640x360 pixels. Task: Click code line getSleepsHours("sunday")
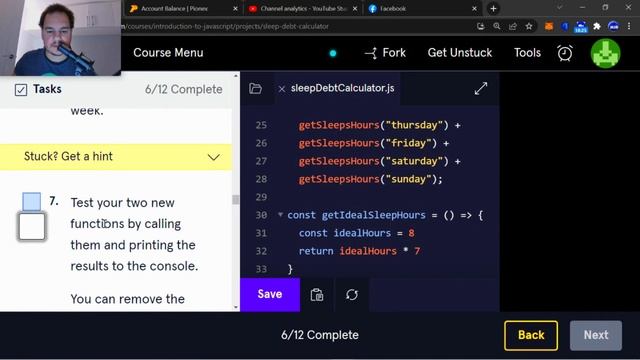pyautogui.click(x=370, y=179)
